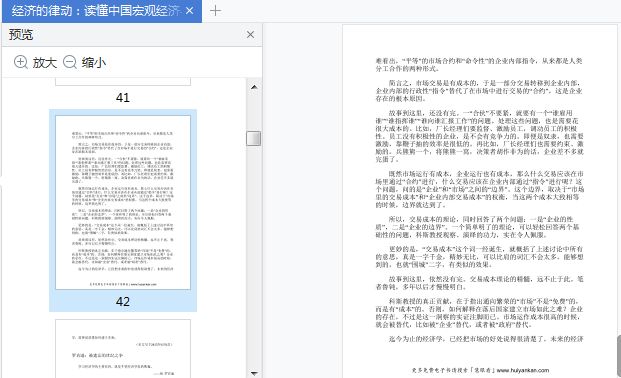Open a new tab with the plus button

pos(215,11)
